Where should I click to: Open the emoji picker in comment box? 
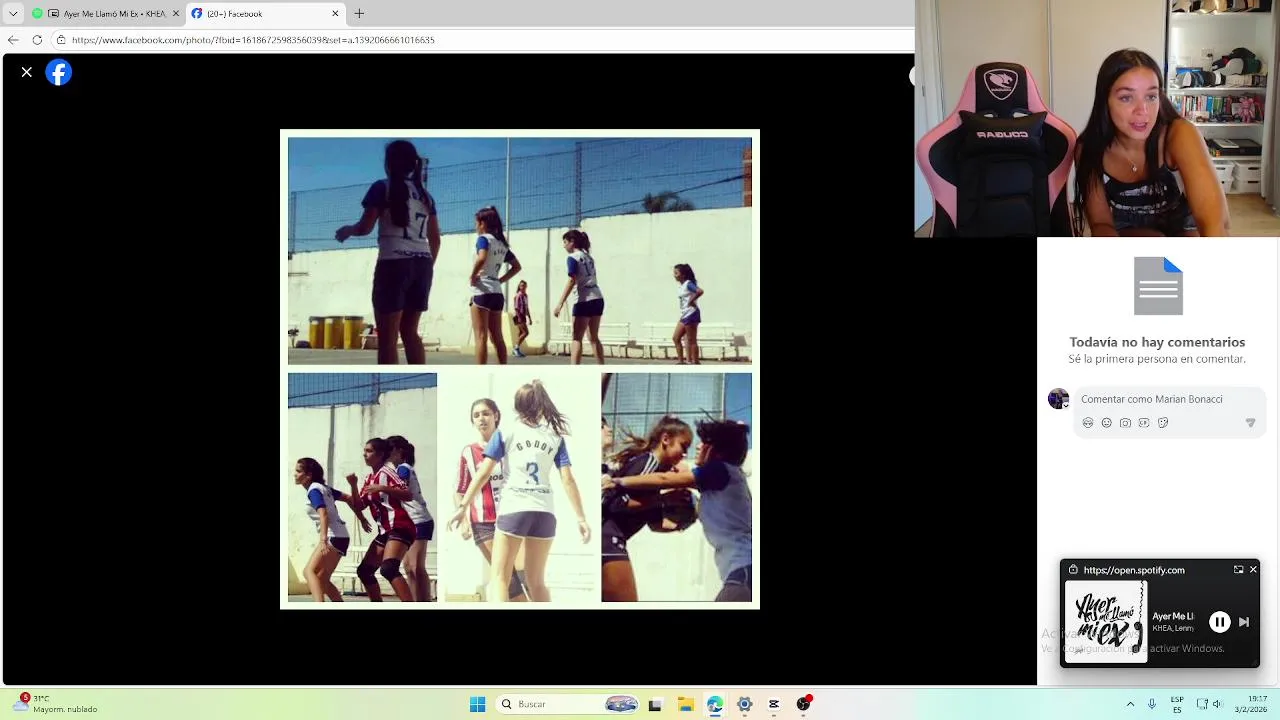1106,423
